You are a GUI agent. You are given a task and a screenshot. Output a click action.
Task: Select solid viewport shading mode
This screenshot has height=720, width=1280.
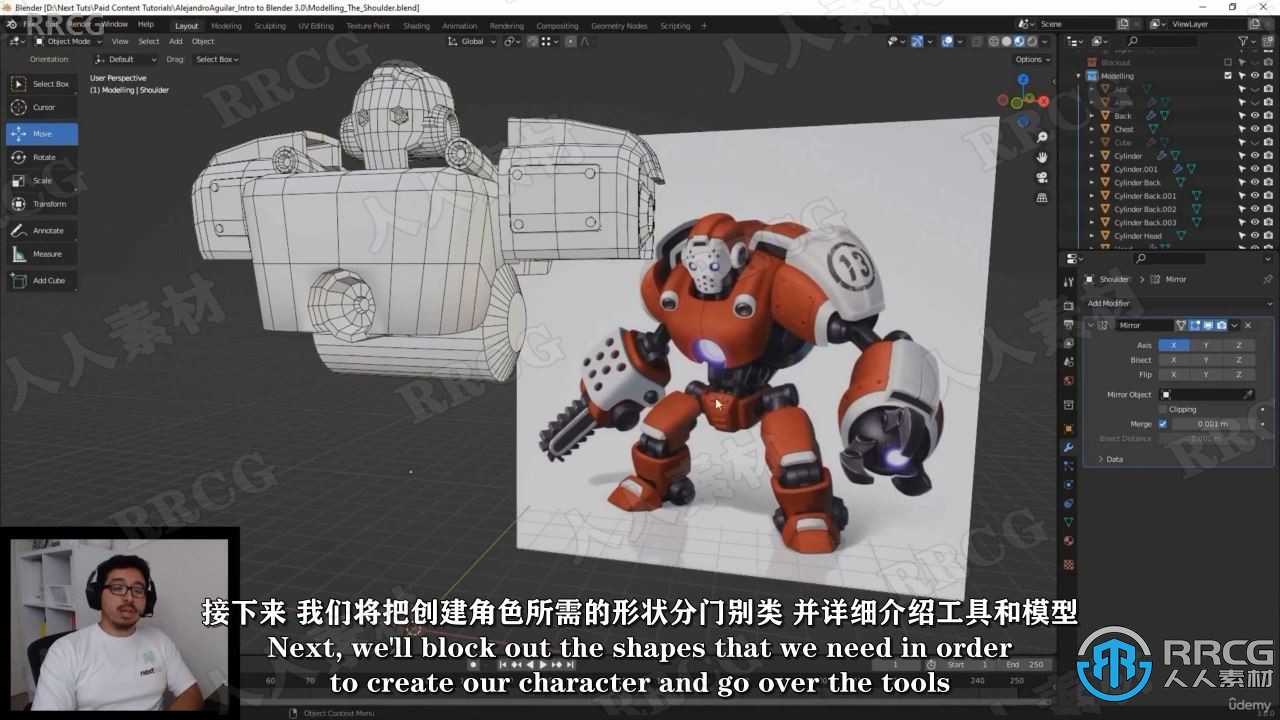1006,41
